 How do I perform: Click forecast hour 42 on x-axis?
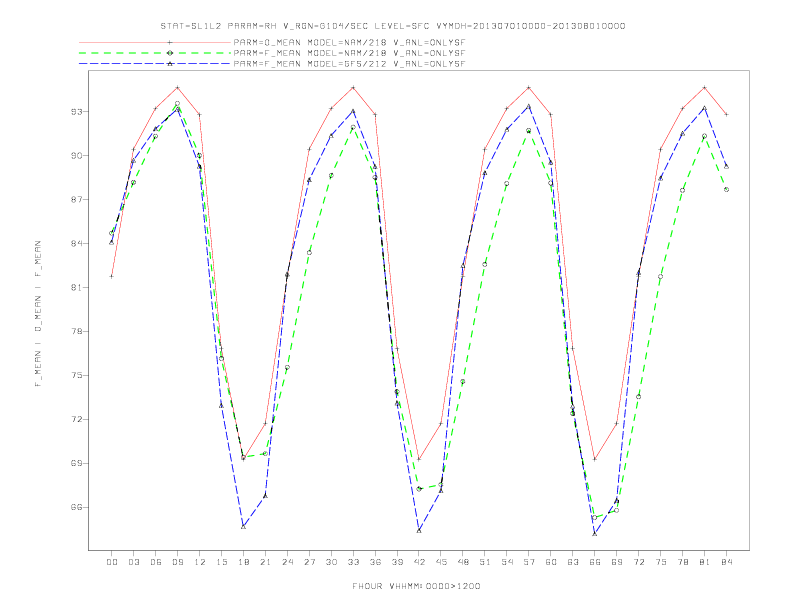click(419, 562)
